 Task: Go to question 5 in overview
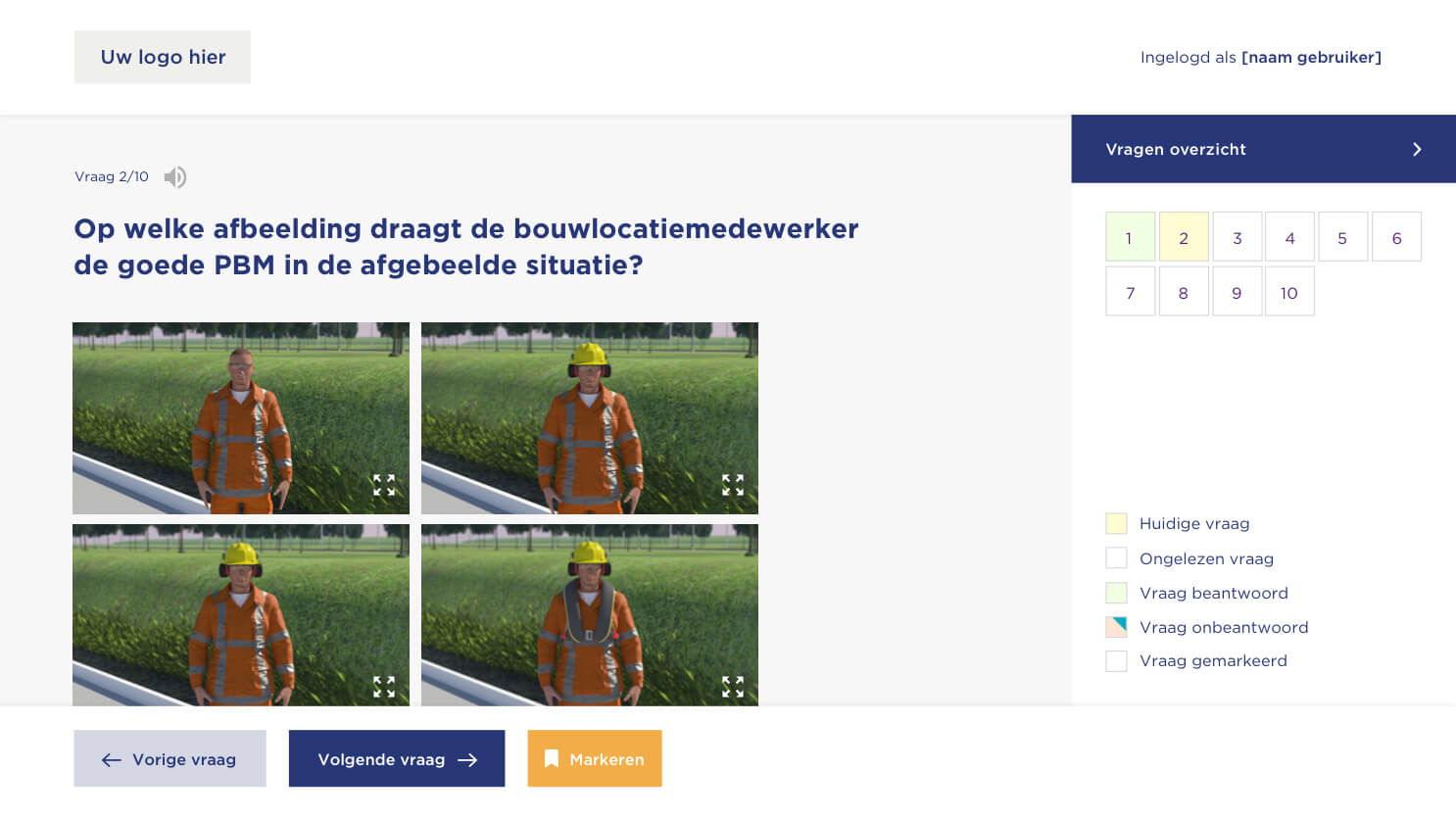coord(1342,237)
